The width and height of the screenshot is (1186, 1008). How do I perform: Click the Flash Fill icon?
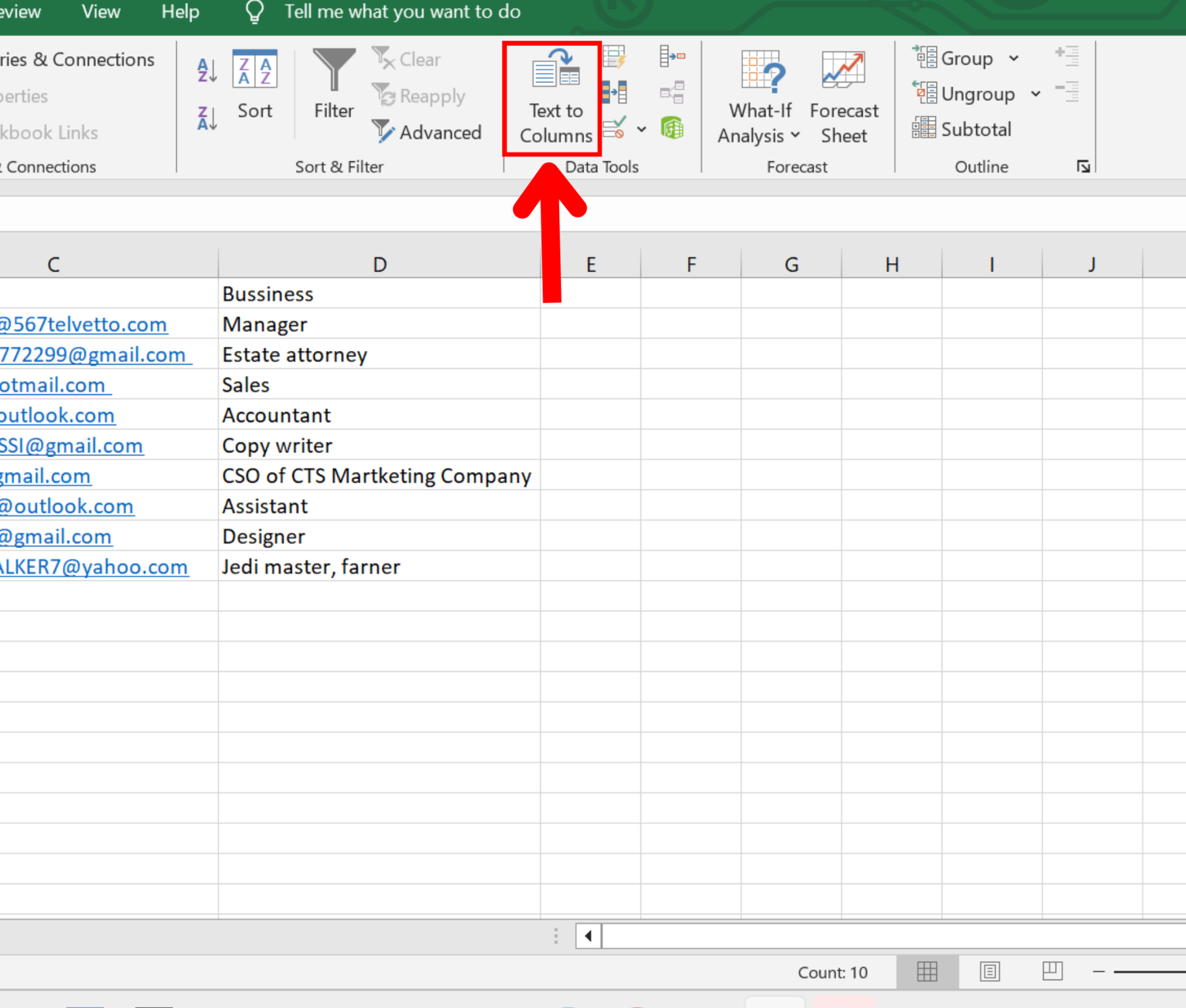point(615,57)
